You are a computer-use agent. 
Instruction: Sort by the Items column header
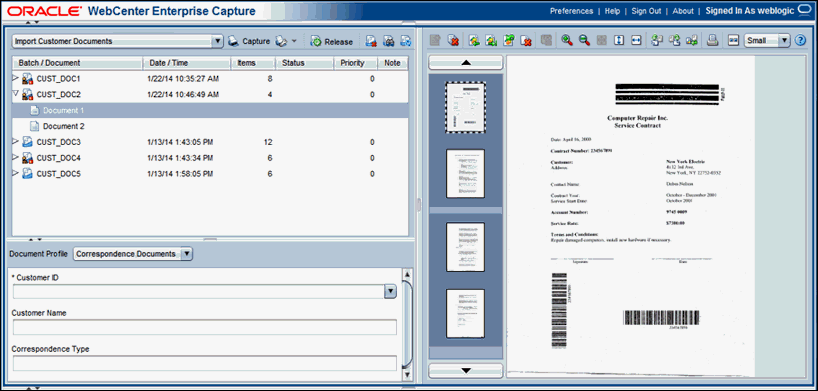point(253,63)
